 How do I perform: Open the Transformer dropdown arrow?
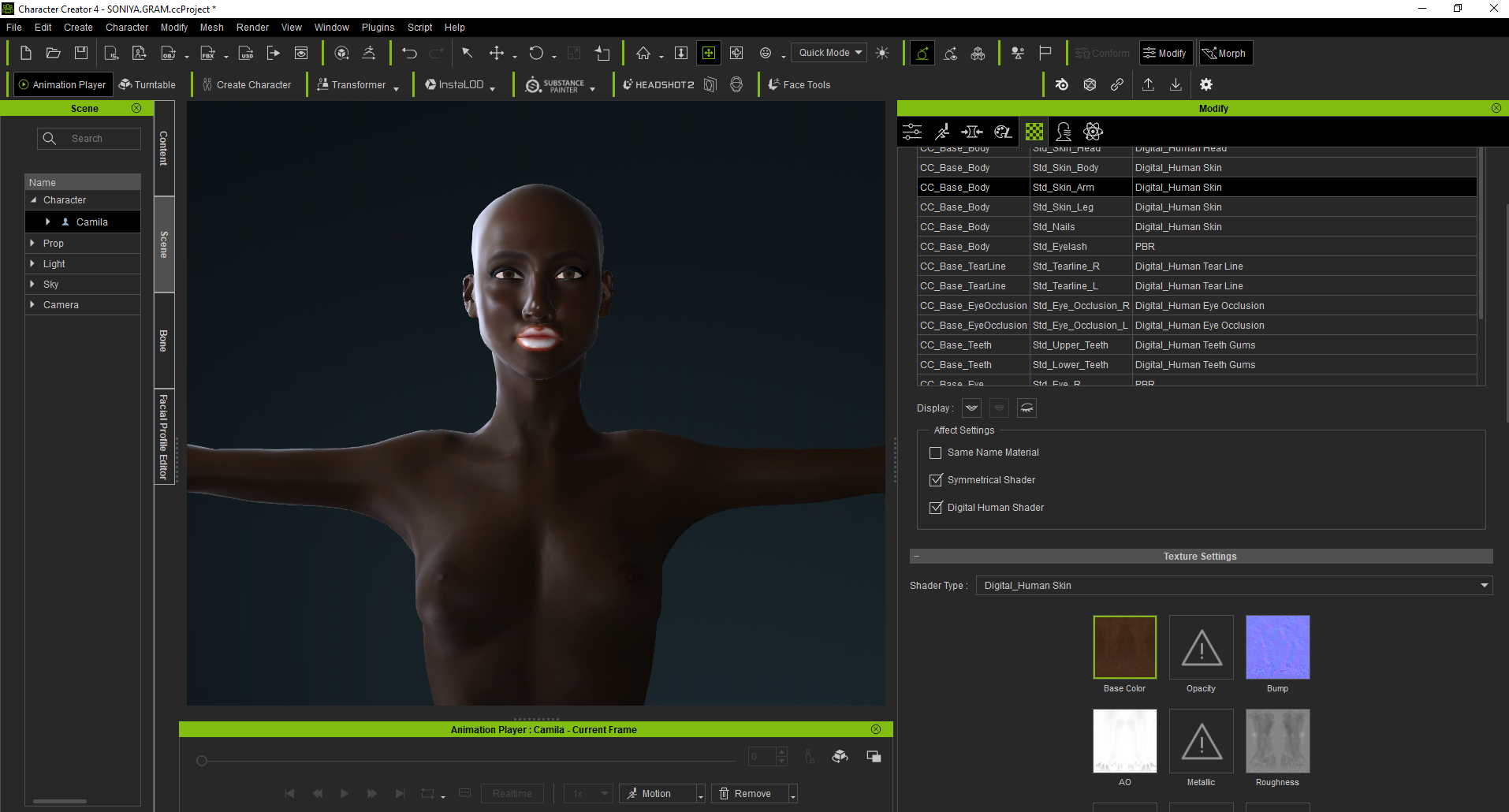point(396,88)
